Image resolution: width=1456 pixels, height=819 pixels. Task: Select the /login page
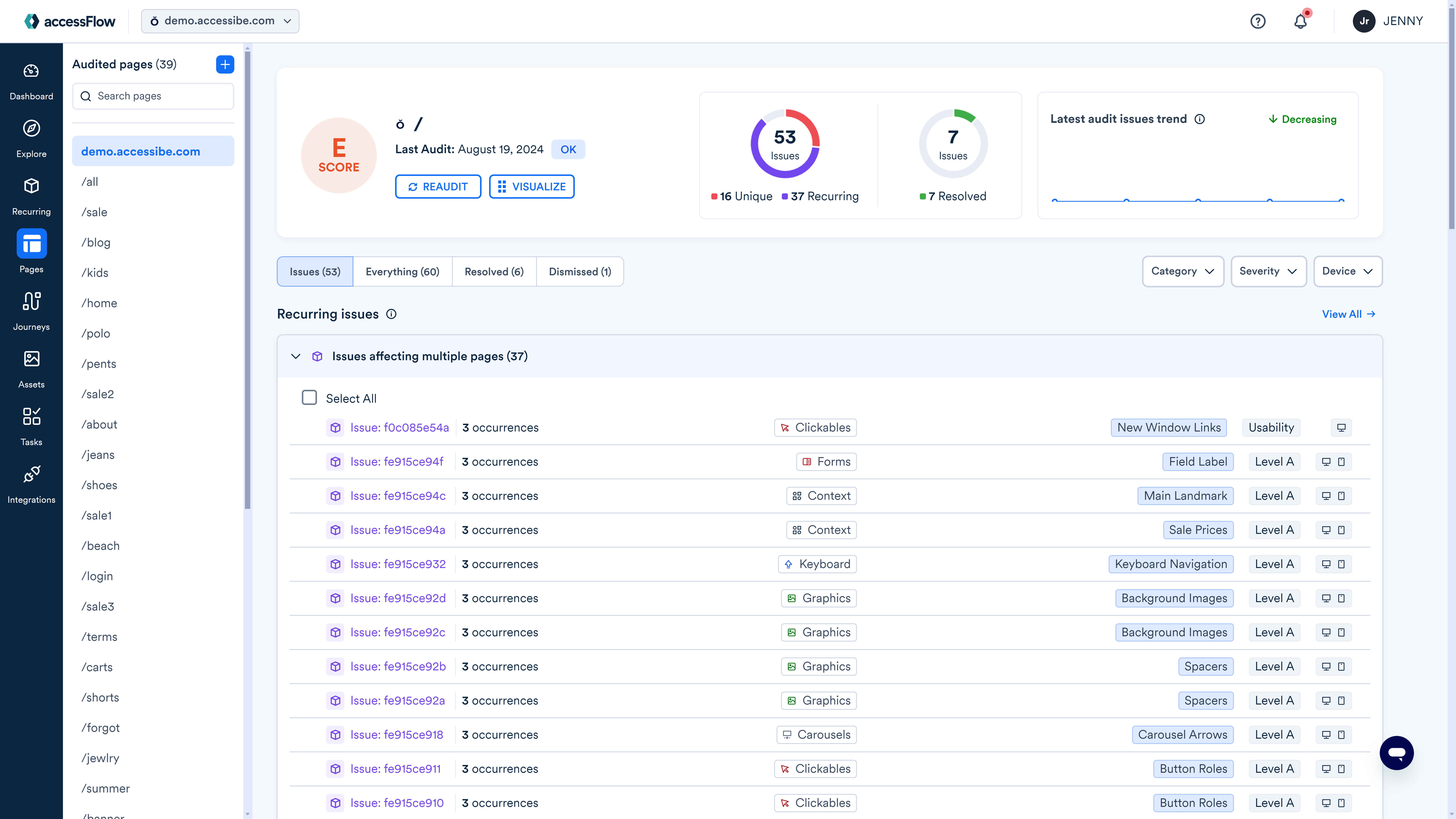pyautogui.click(x=153, y=577)
